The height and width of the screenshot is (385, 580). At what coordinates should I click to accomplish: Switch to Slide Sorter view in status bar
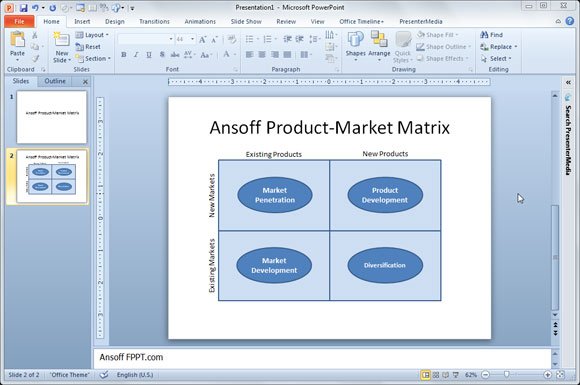pos(436,375)
